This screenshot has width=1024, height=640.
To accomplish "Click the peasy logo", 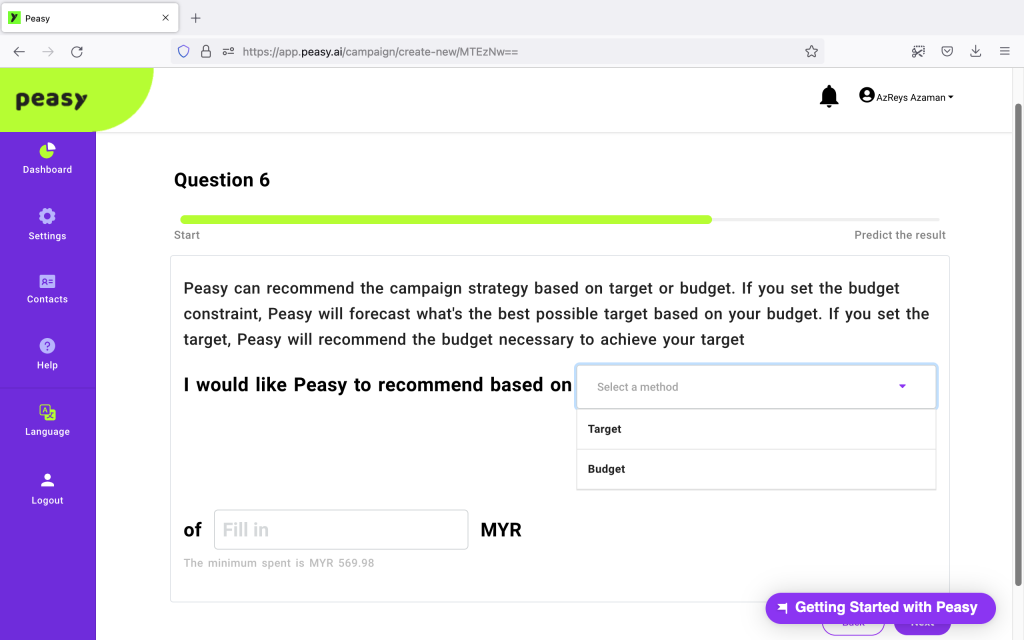I will 52,100.
